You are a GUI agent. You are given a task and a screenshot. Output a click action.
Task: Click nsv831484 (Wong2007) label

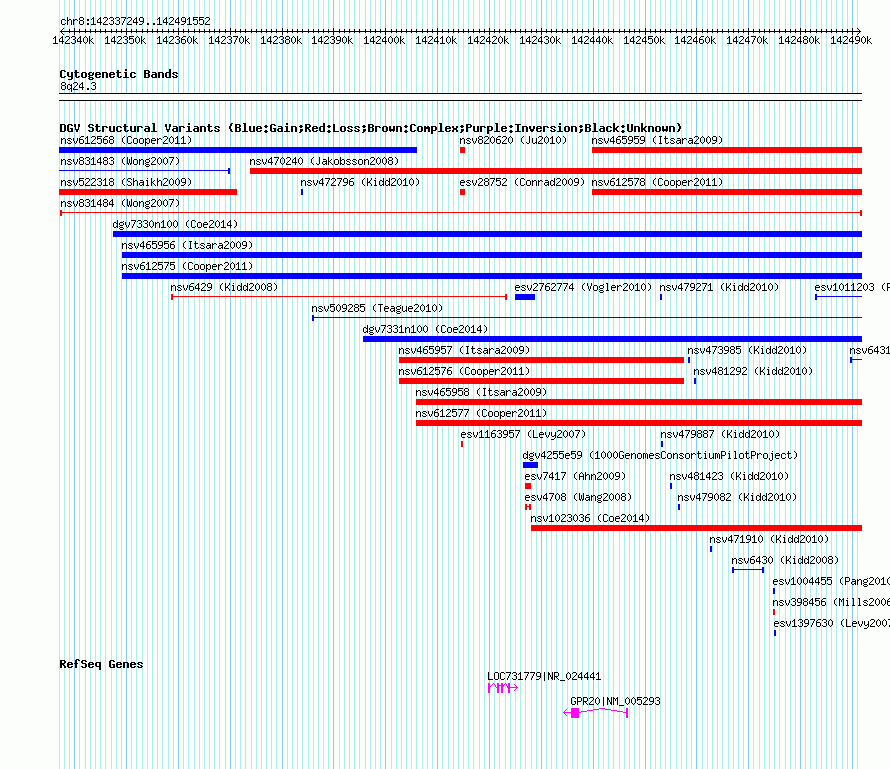coord(120,203)
